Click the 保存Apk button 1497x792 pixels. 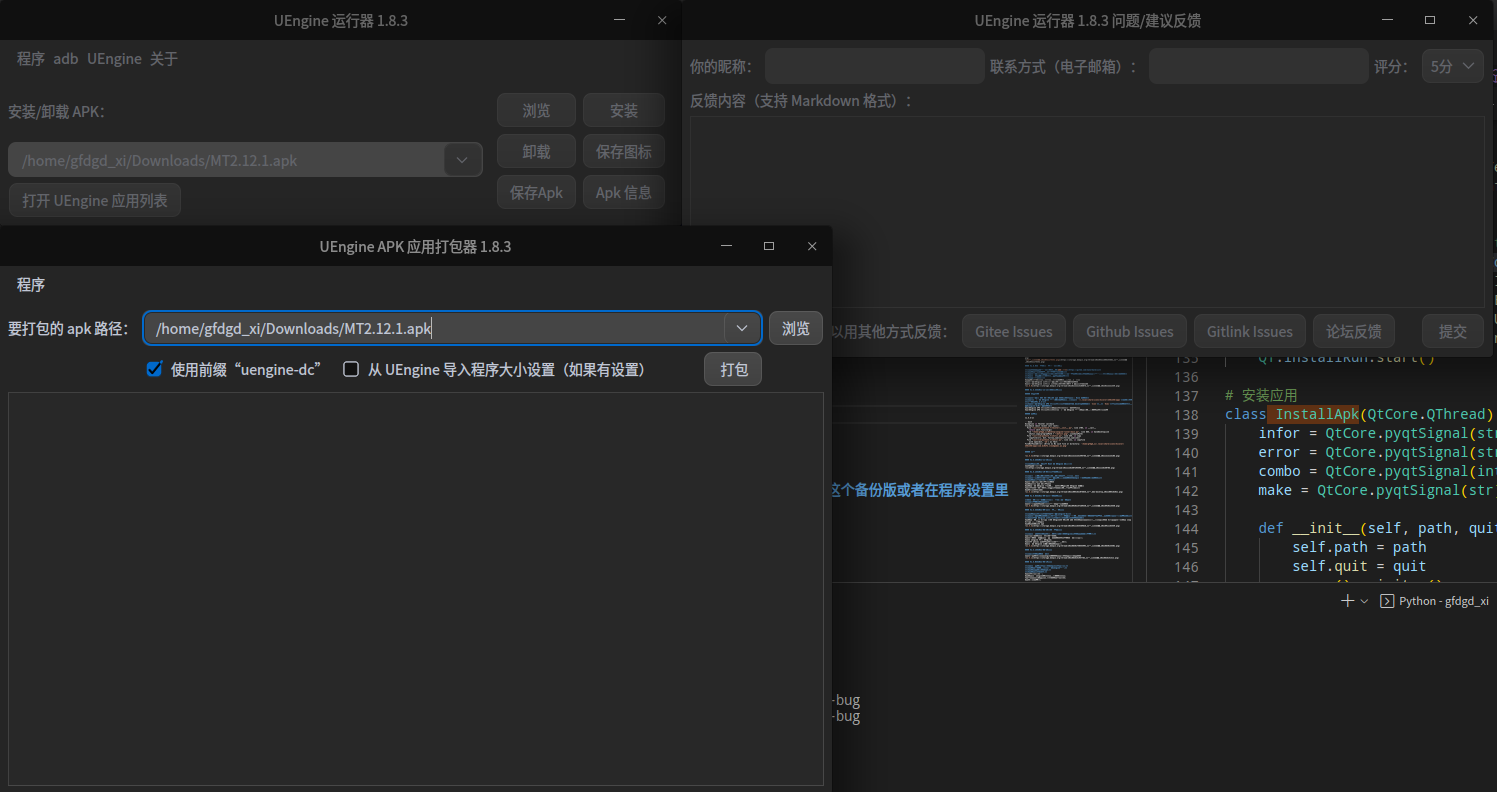click(536, 192)
